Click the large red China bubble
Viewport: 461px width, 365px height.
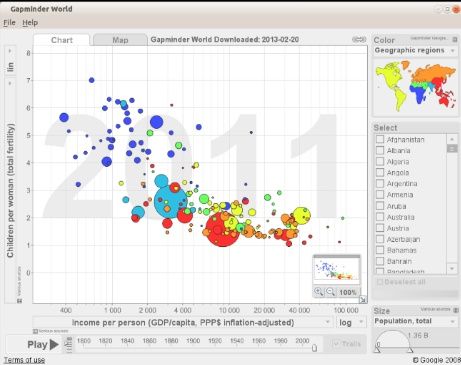pyautogui.click(x=222, y=229)
